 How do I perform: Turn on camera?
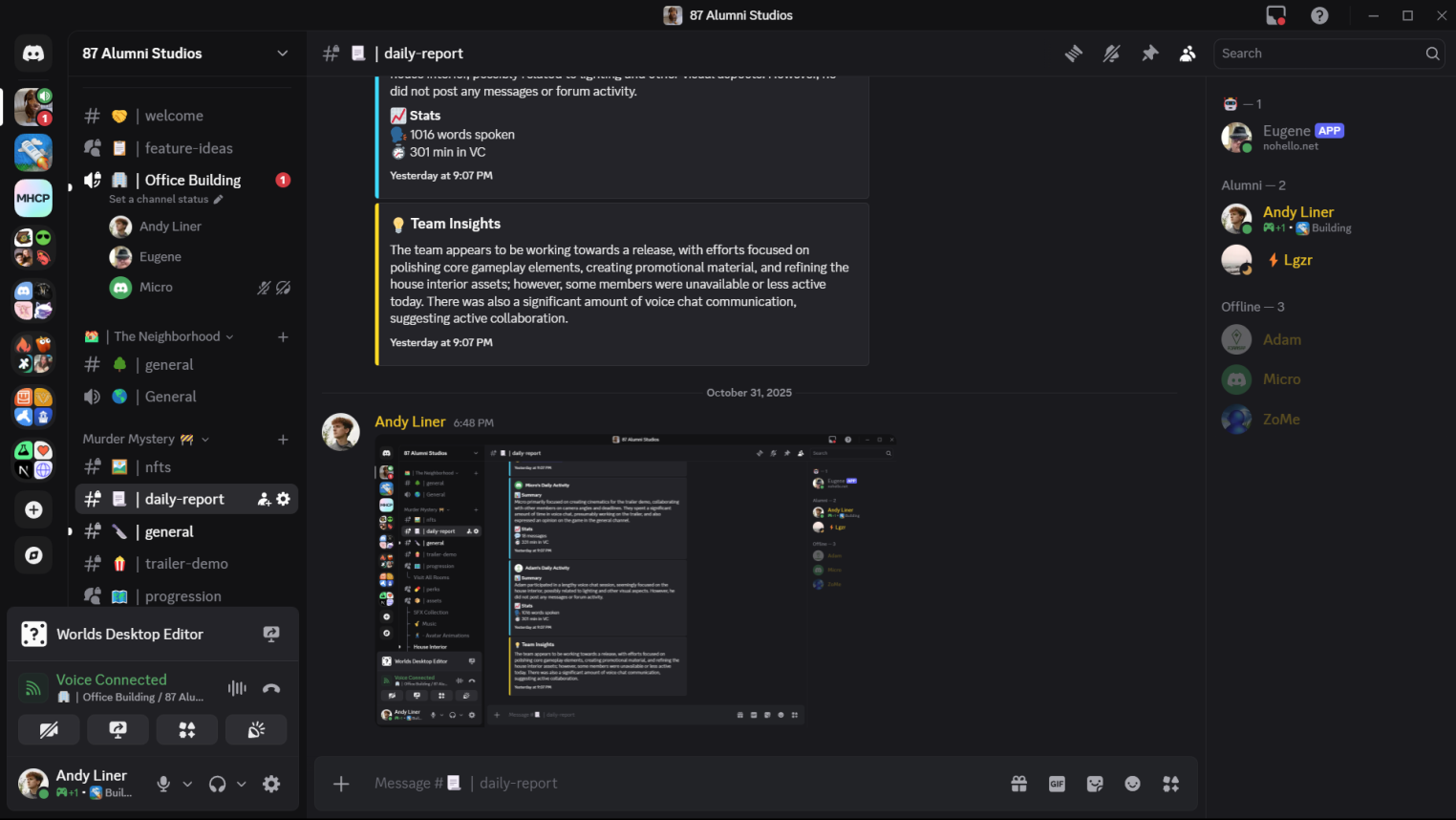click(x=49, y=730)
